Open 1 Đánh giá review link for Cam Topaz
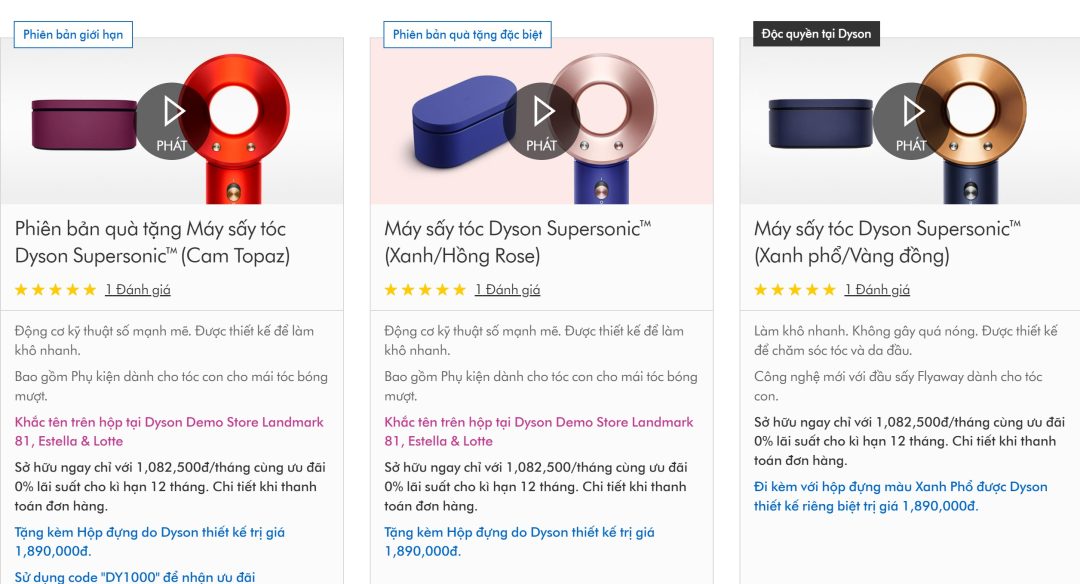This screenshot has height=584, width=1080. [138, 290]
